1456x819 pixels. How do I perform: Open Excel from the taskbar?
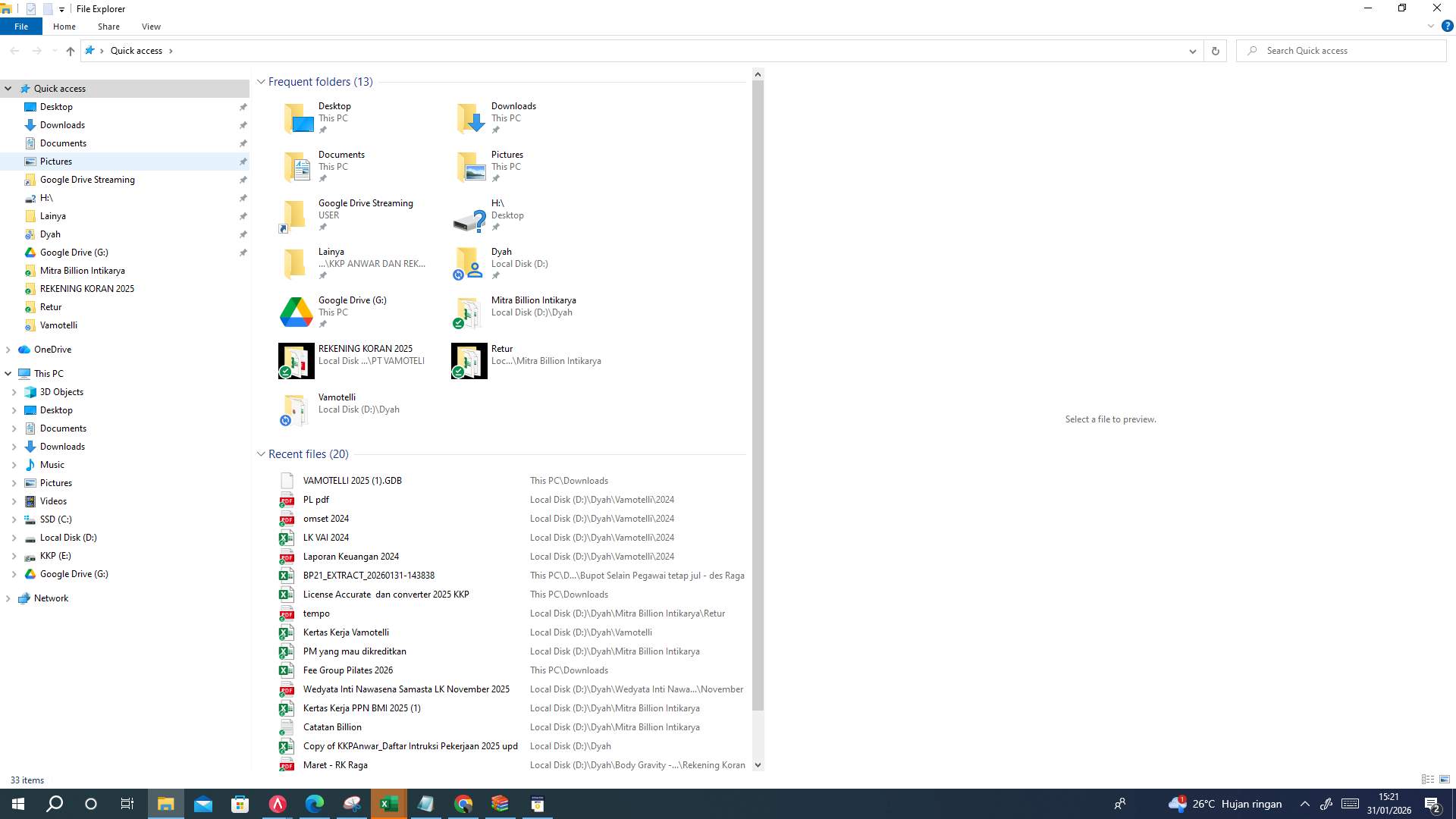point(388,803)
